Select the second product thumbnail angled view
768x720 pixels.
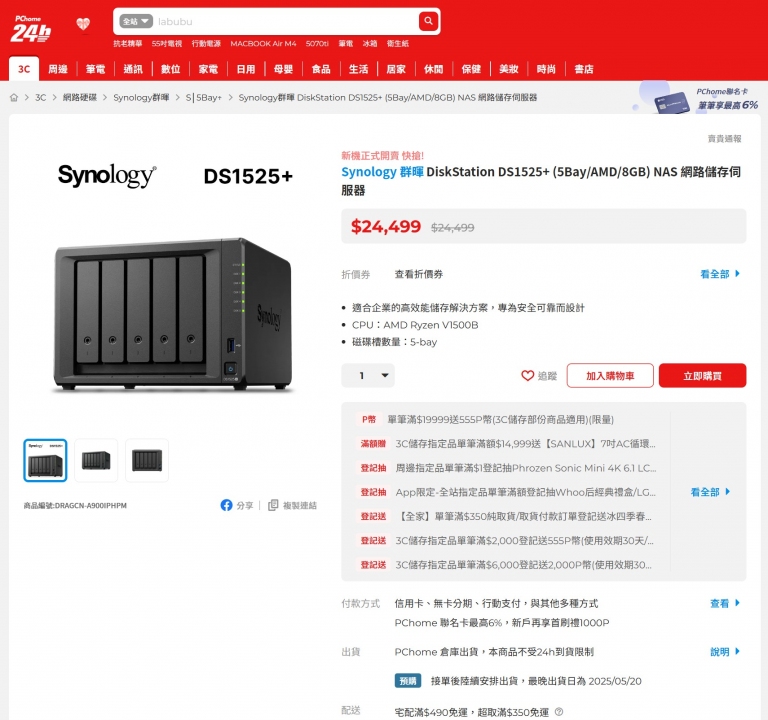click(x=96, y=460)
